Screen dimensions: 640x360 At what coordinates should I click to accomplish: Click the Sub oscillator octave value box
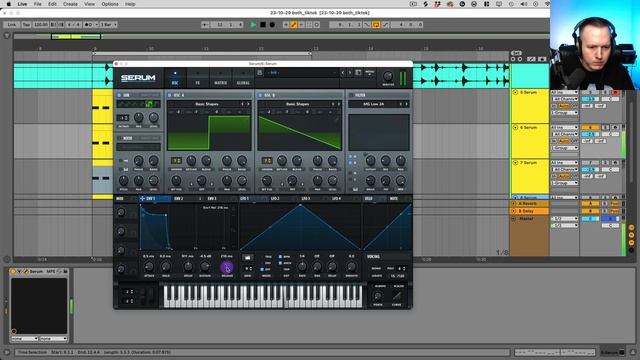pyautogui.click(x=123, y=118)
